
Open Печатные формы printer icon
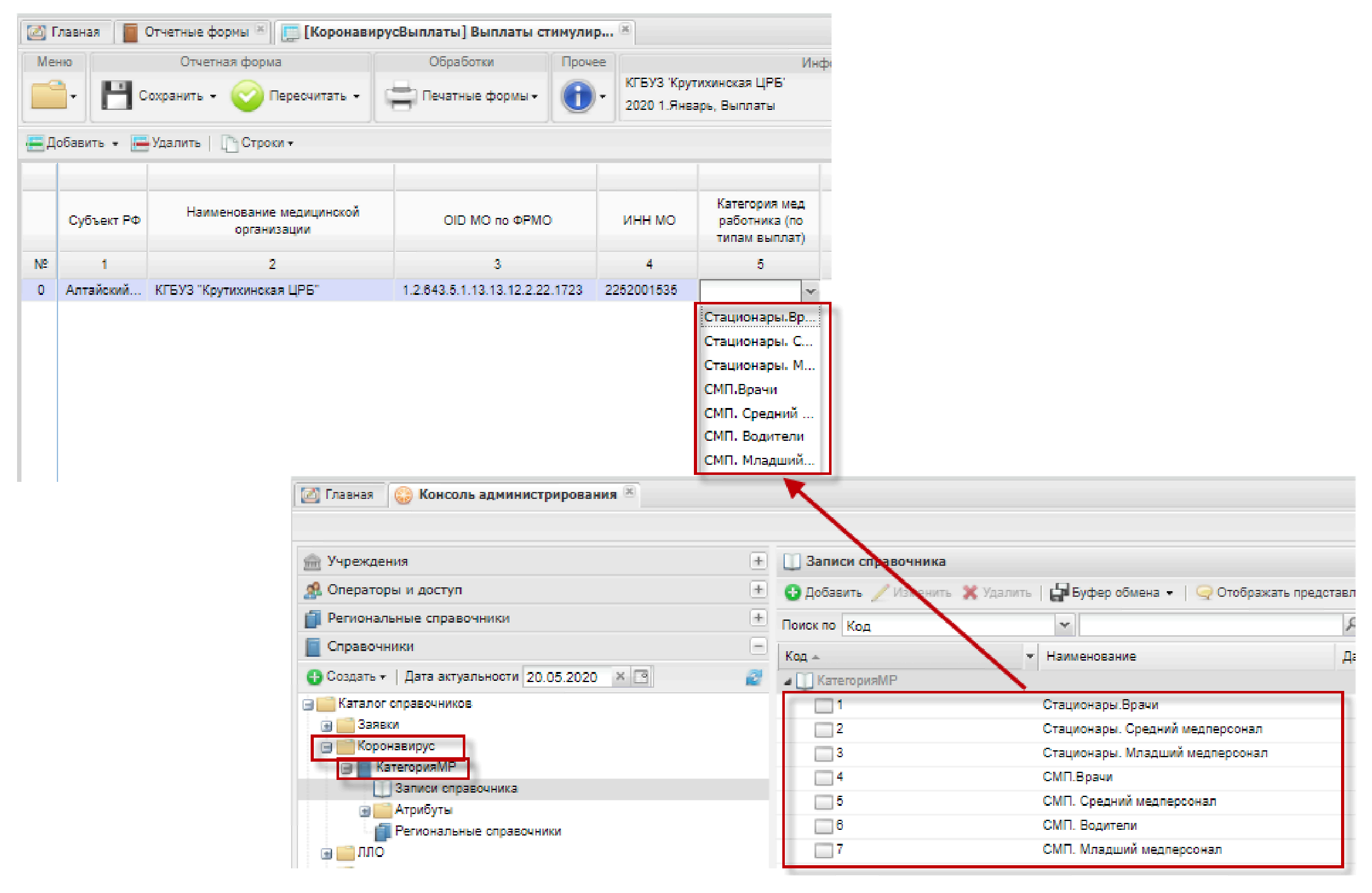(x=400, y=96)
